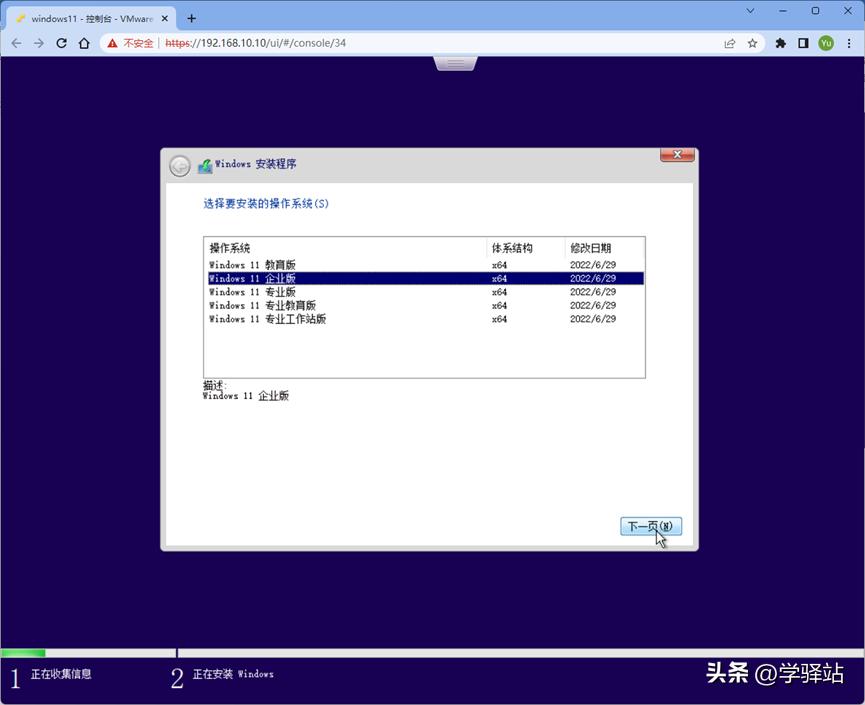The image size is (865, 705).
Task: Open the browser side panel icon
Action: tap(805, 43)
